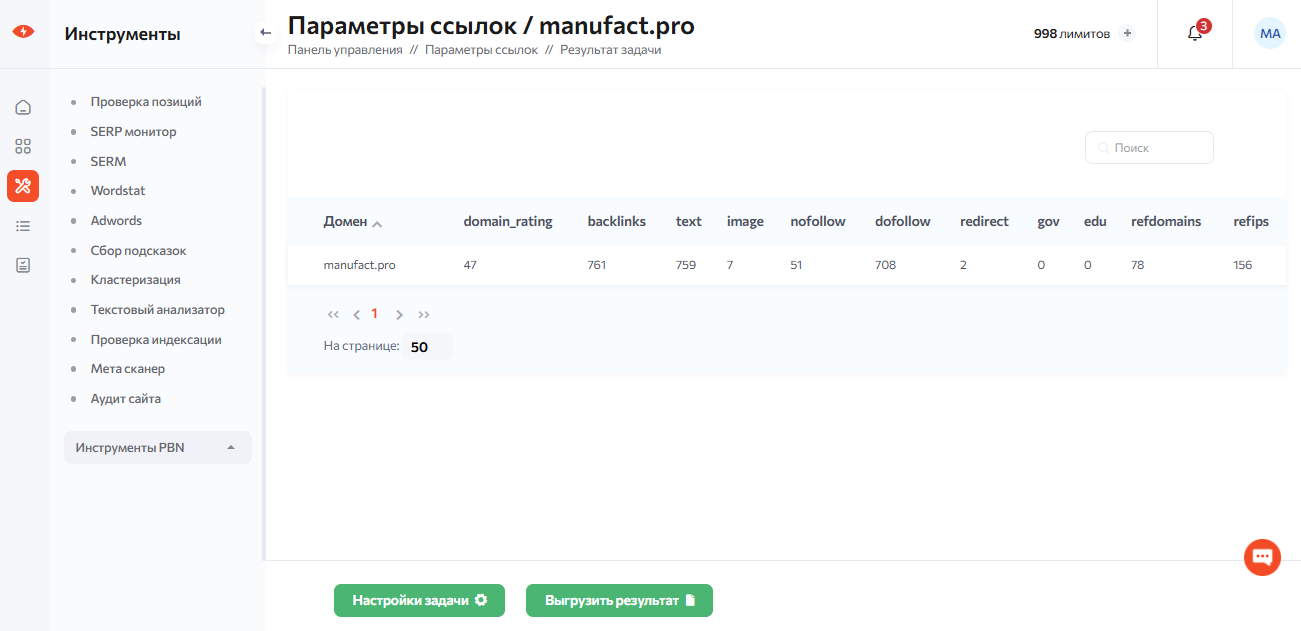The image size is (1301, 631).
Task: Open Панель управления breadcrumb link
Action: (345, 49)
